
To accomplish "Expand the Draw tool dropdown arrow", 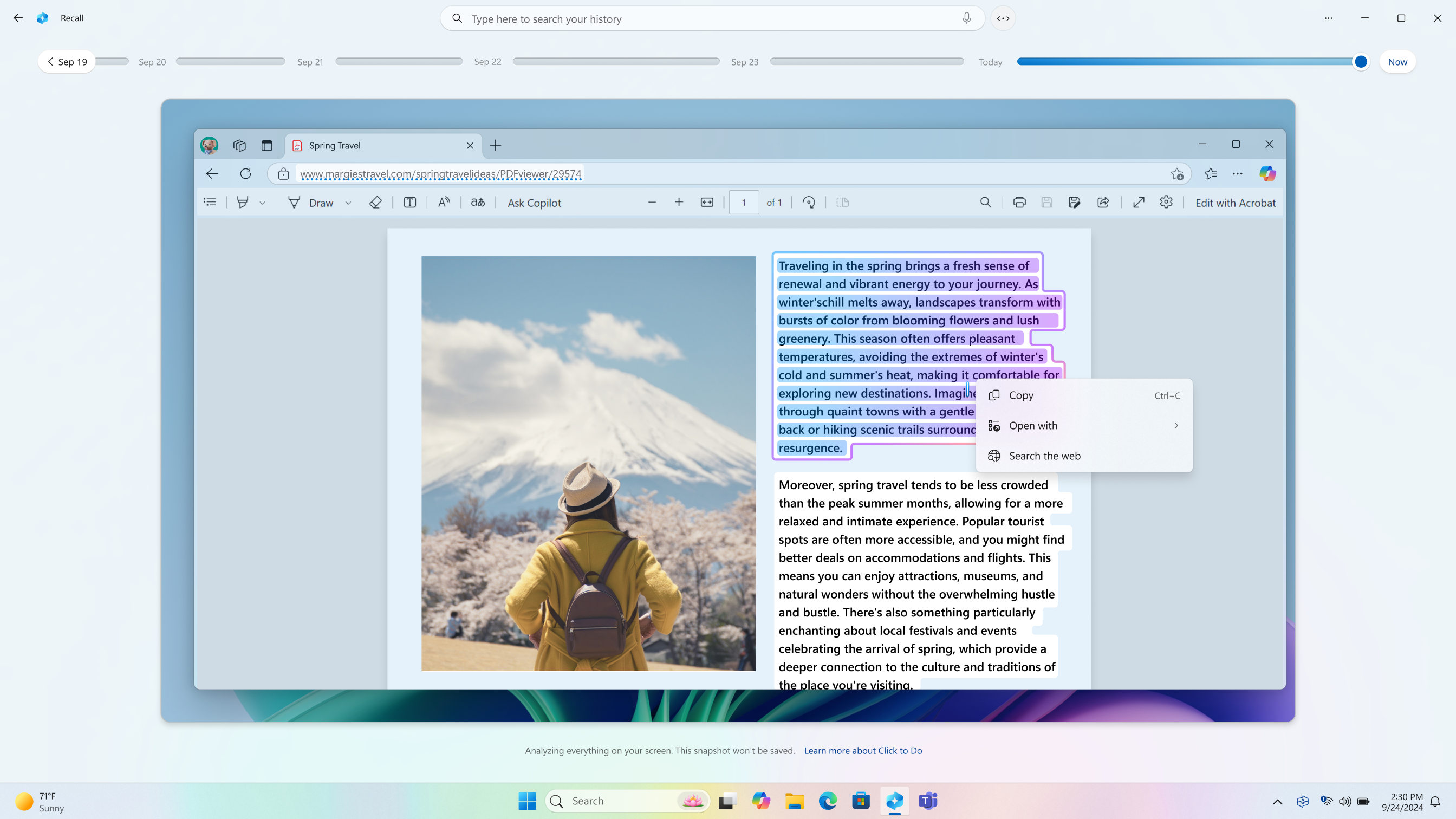I will coord(348,203).
